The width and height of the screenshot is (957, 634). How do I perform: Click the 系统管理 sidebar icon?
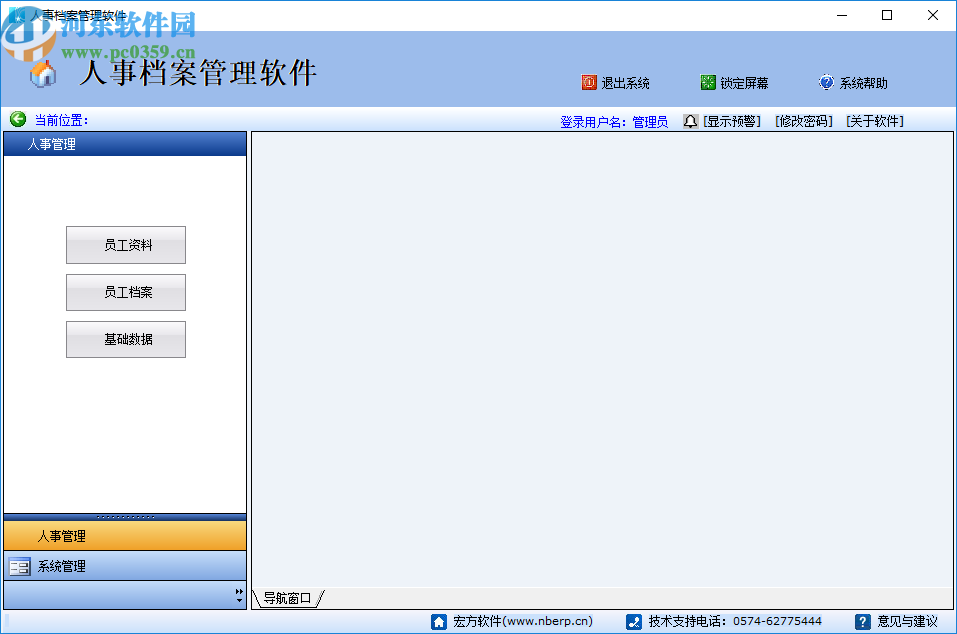[x=18, y=566]
